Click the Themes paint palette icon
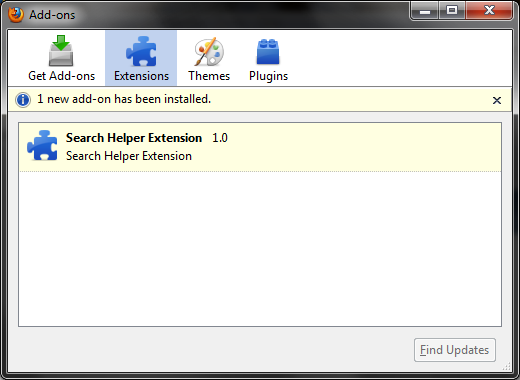The height and width of the screenshot is (380, 520). [x=209, y=52]
